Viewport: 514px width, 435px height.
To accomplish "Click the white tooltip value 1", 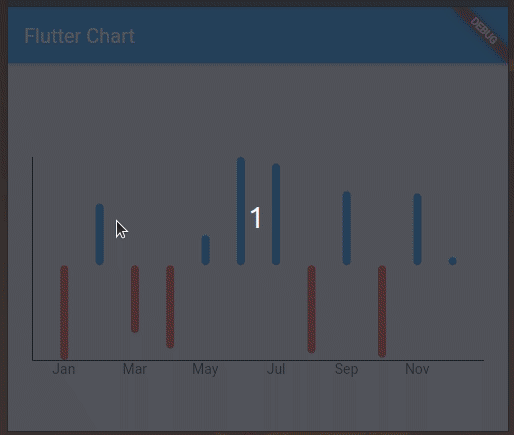I will [256, 217].
